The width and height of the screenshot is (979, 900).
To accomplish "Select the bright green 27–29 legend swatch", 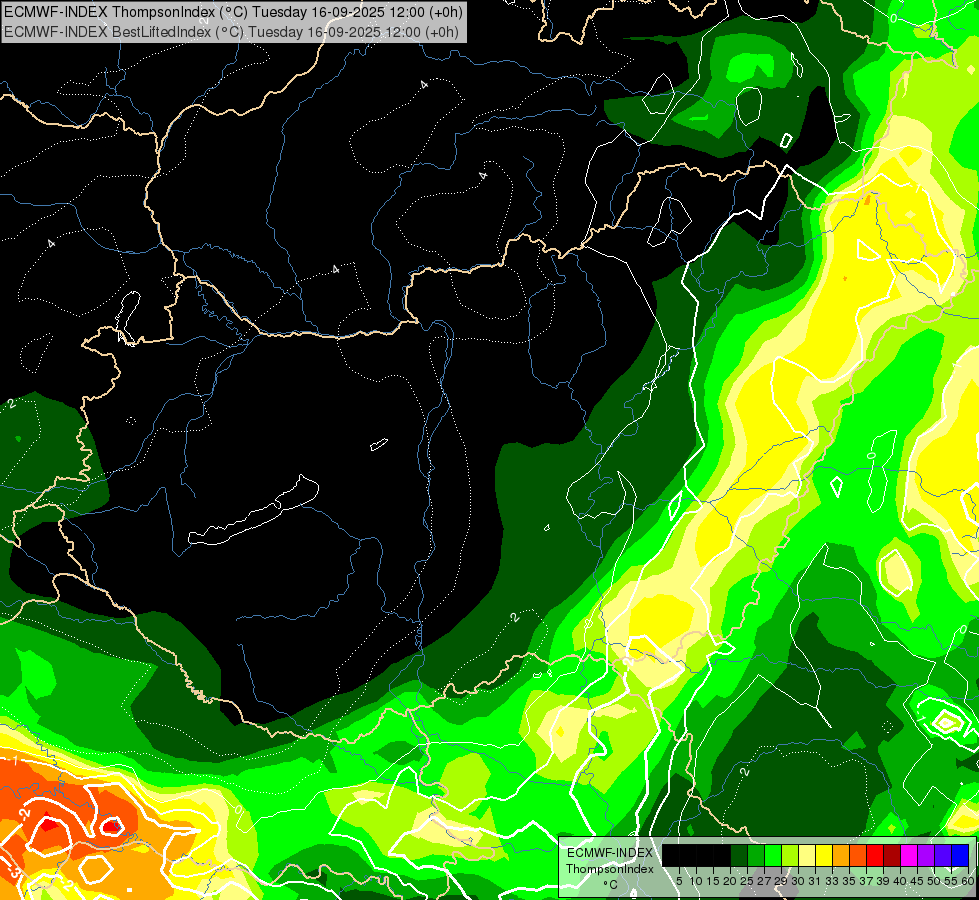I will click(773, 855).
